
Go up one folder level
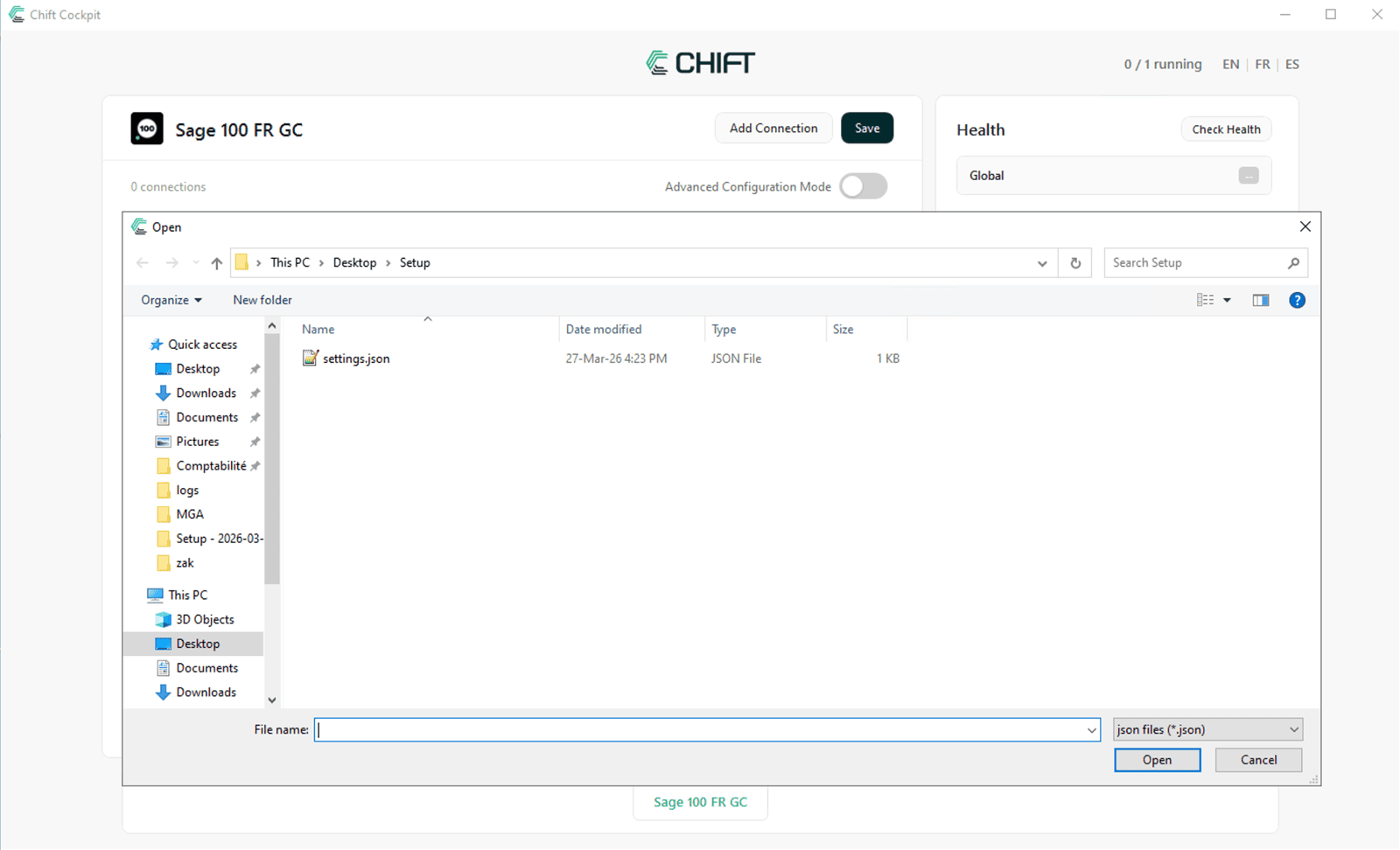click(x=217, y=263)
